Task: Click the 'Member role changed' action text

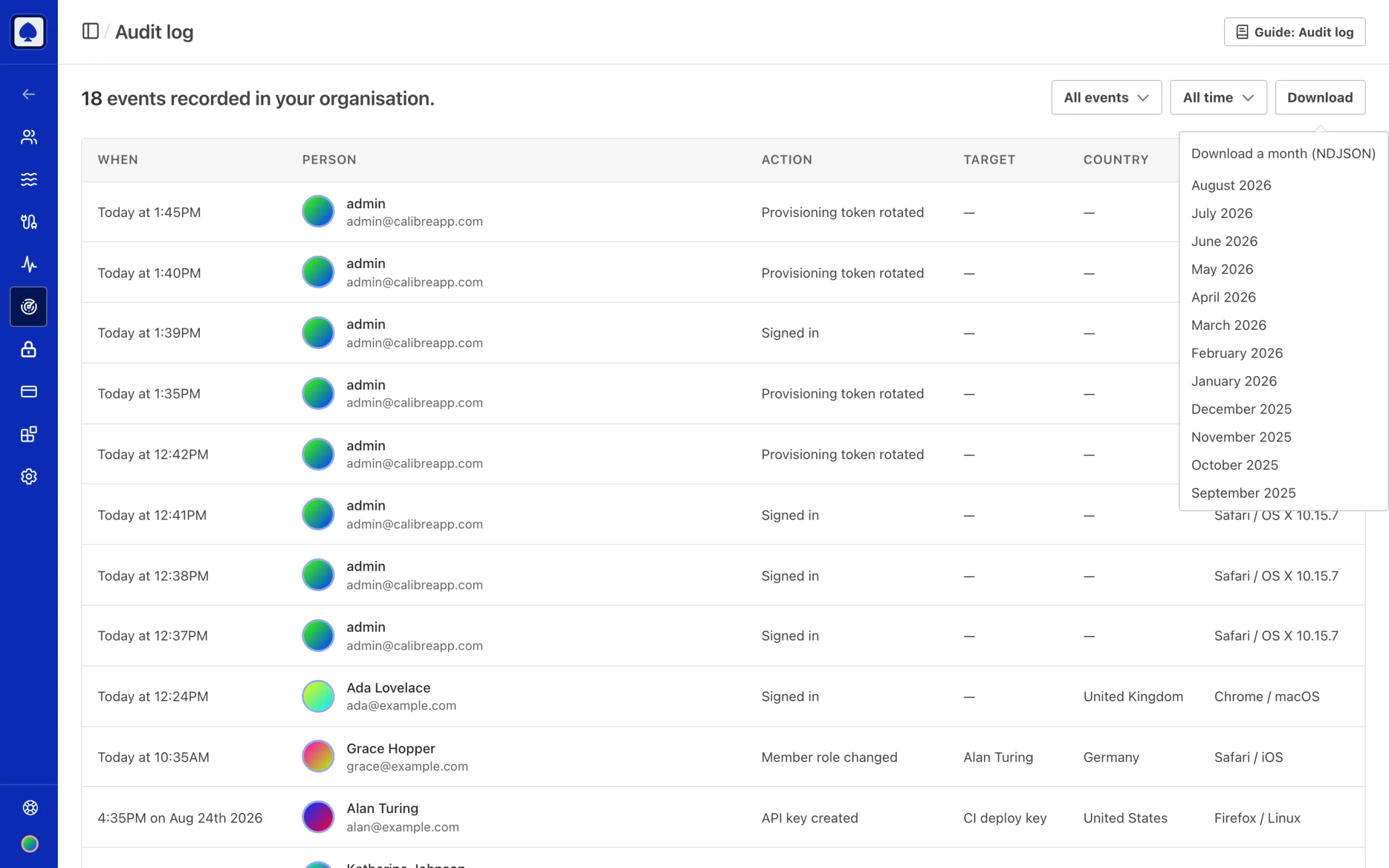Action: (829, 757)
